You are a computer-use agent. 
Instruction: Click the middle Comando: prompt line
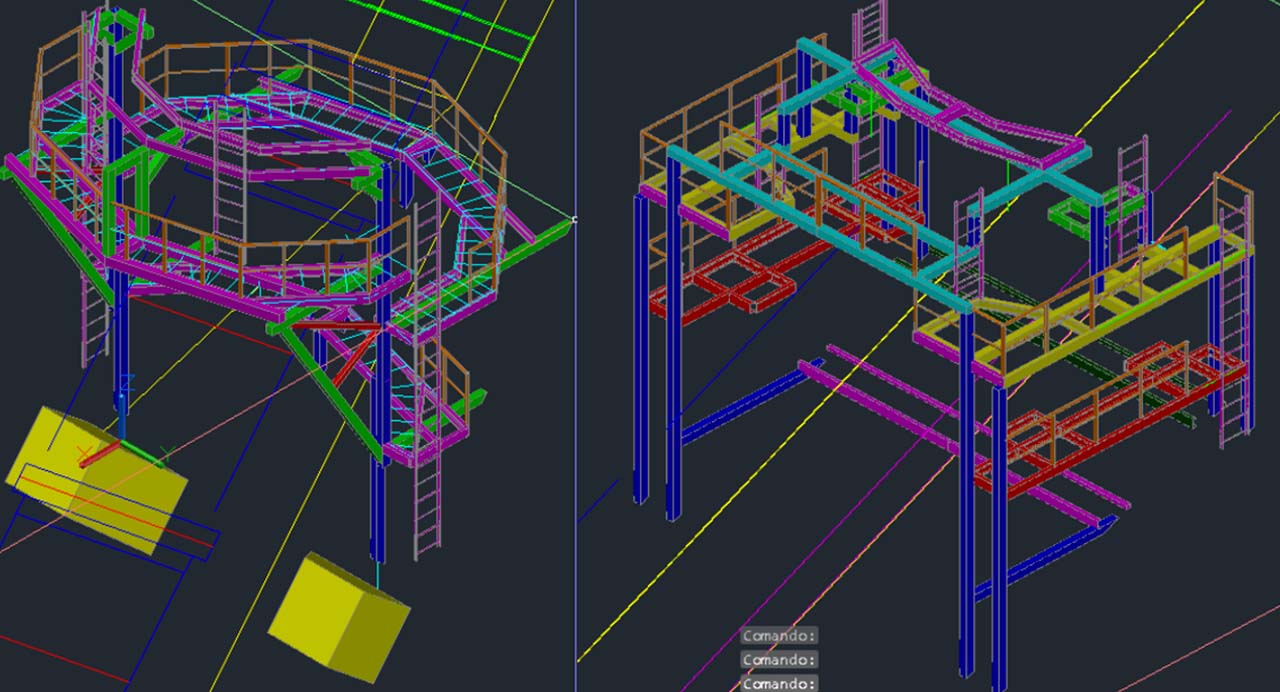tap(779, 660)
